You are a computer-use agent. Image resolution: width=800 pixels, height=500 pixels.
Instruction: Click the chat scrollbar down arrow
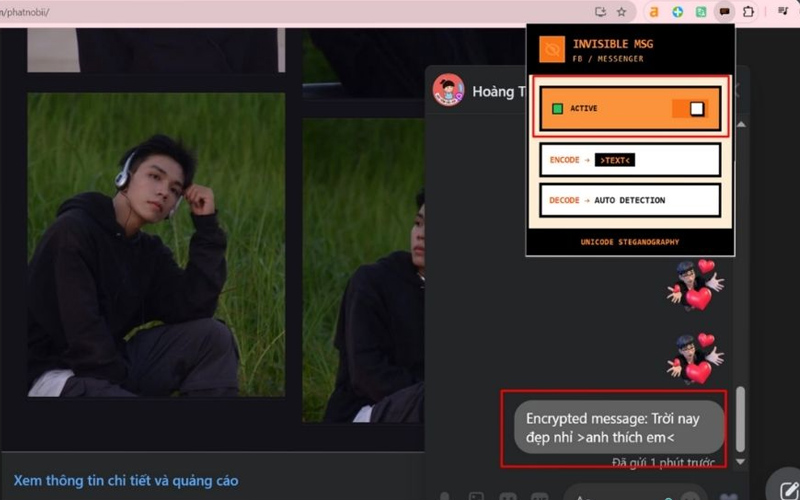click(x=741, y=462)
